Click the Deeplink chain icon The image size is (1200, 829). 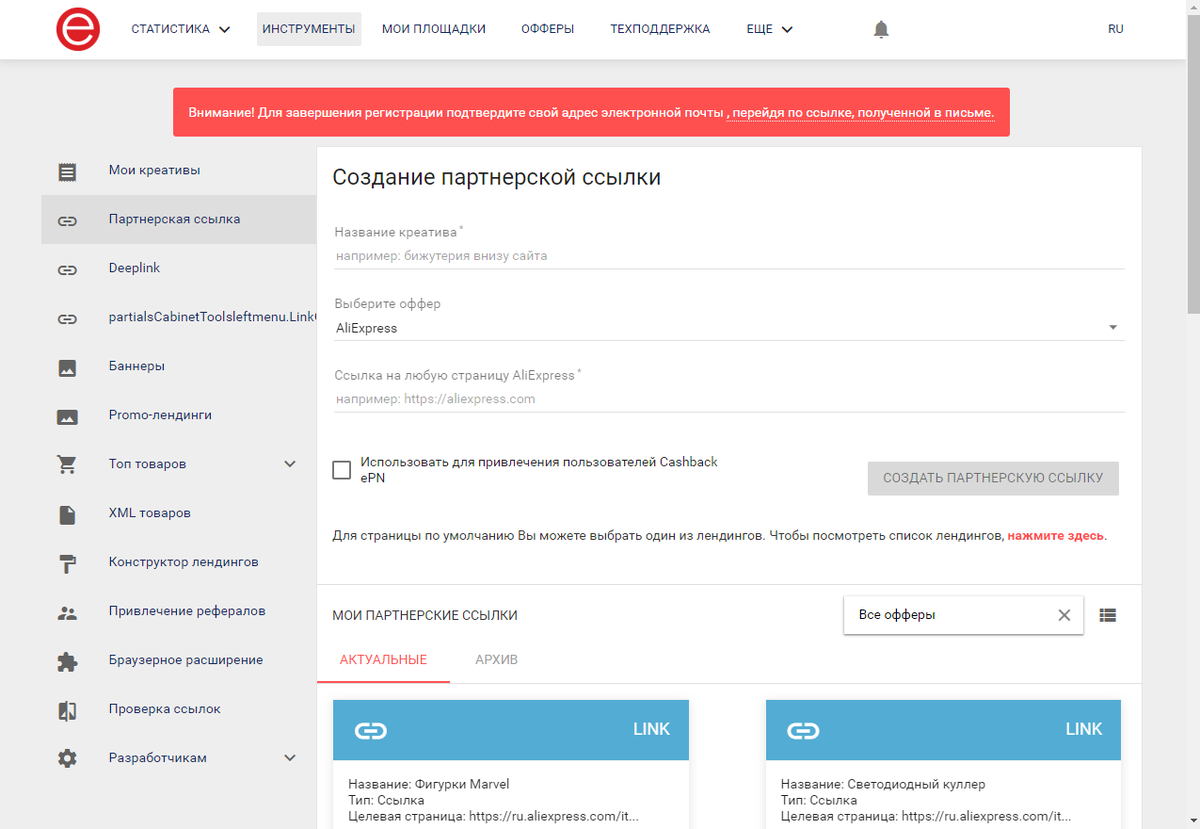67,269
